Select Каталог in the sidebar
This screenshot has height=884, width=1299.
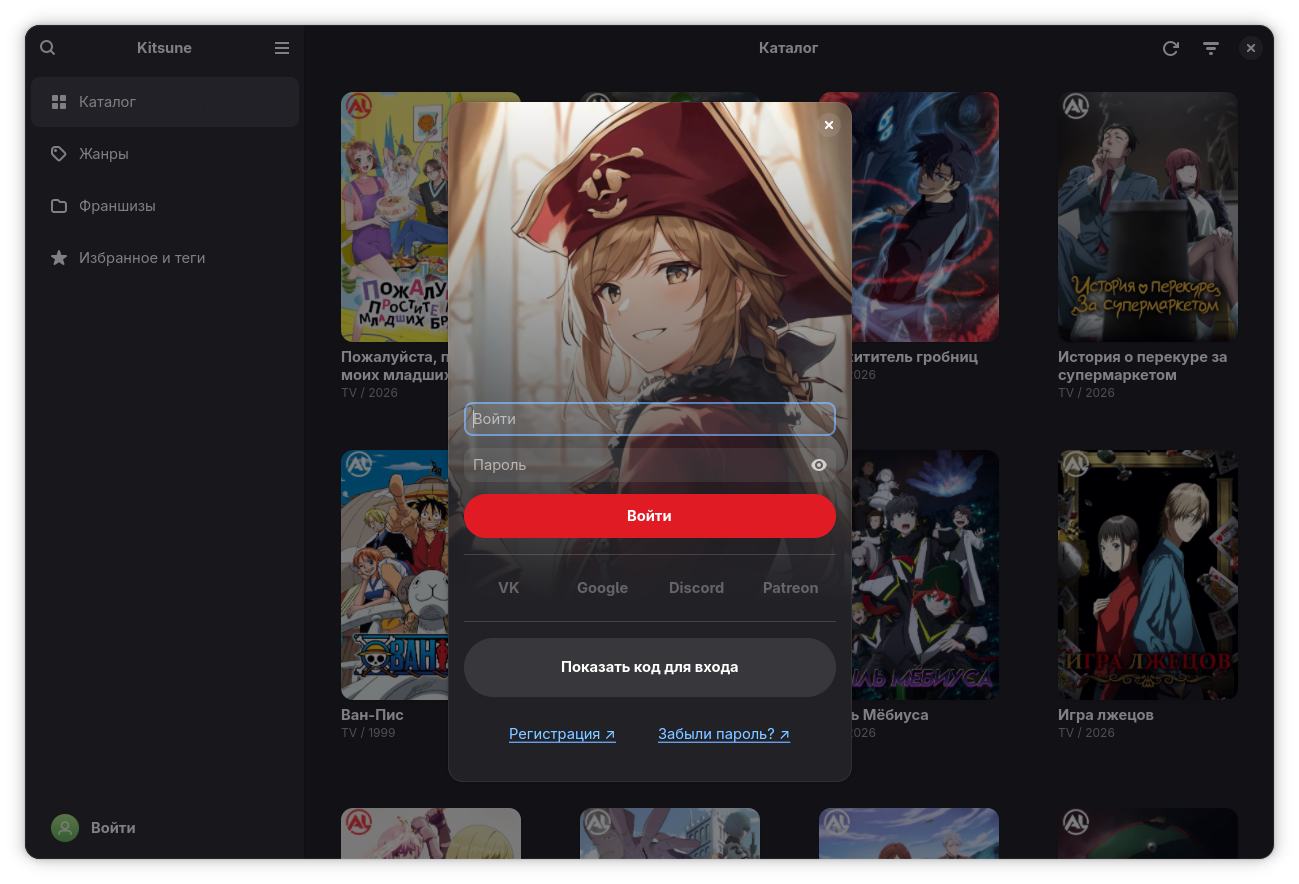[165, 102]
